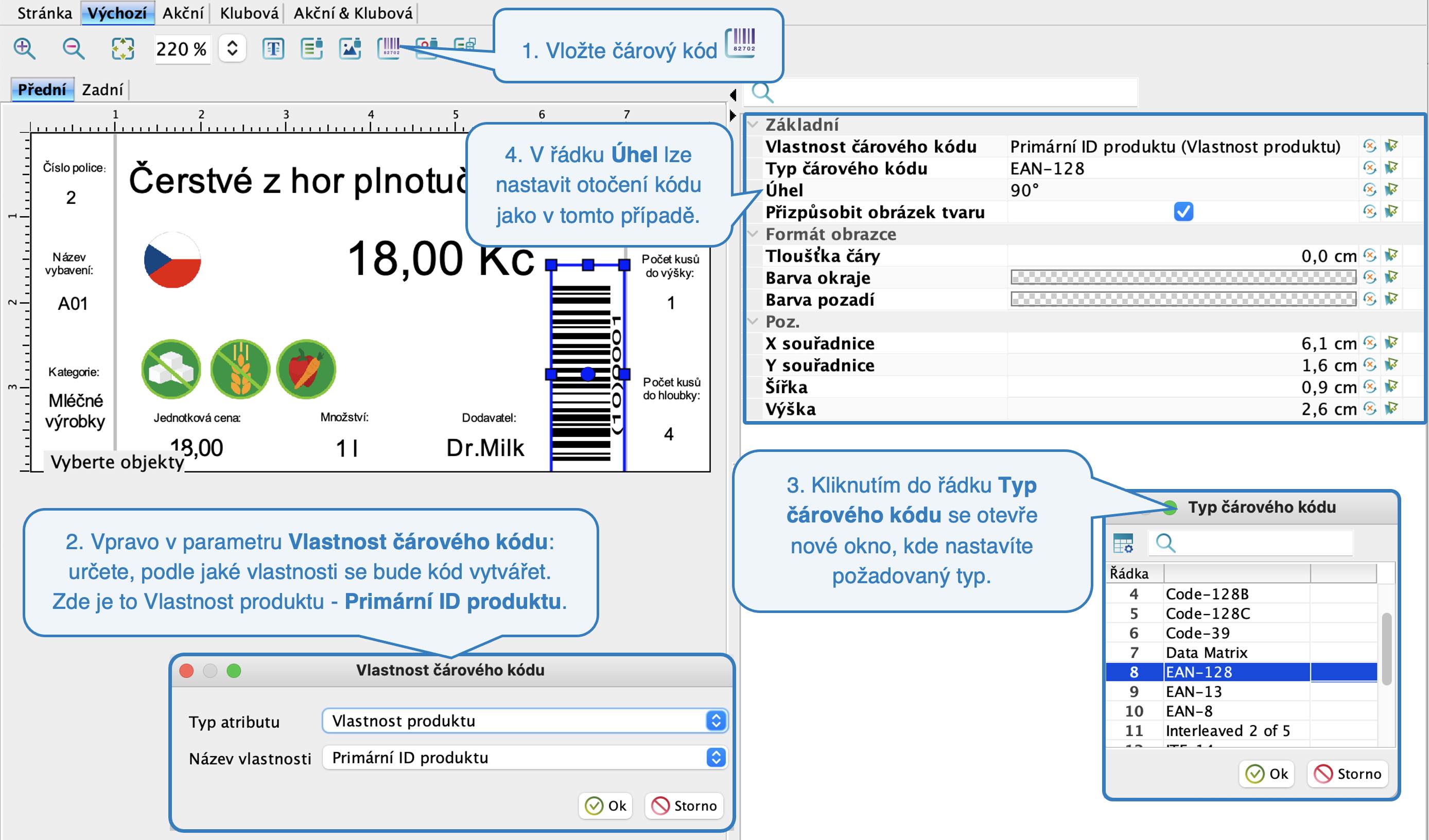Click search field in Typ čárového kódu dialog
The height and width of the screenshot is (840, 1429).
(x=1250, y=544)
